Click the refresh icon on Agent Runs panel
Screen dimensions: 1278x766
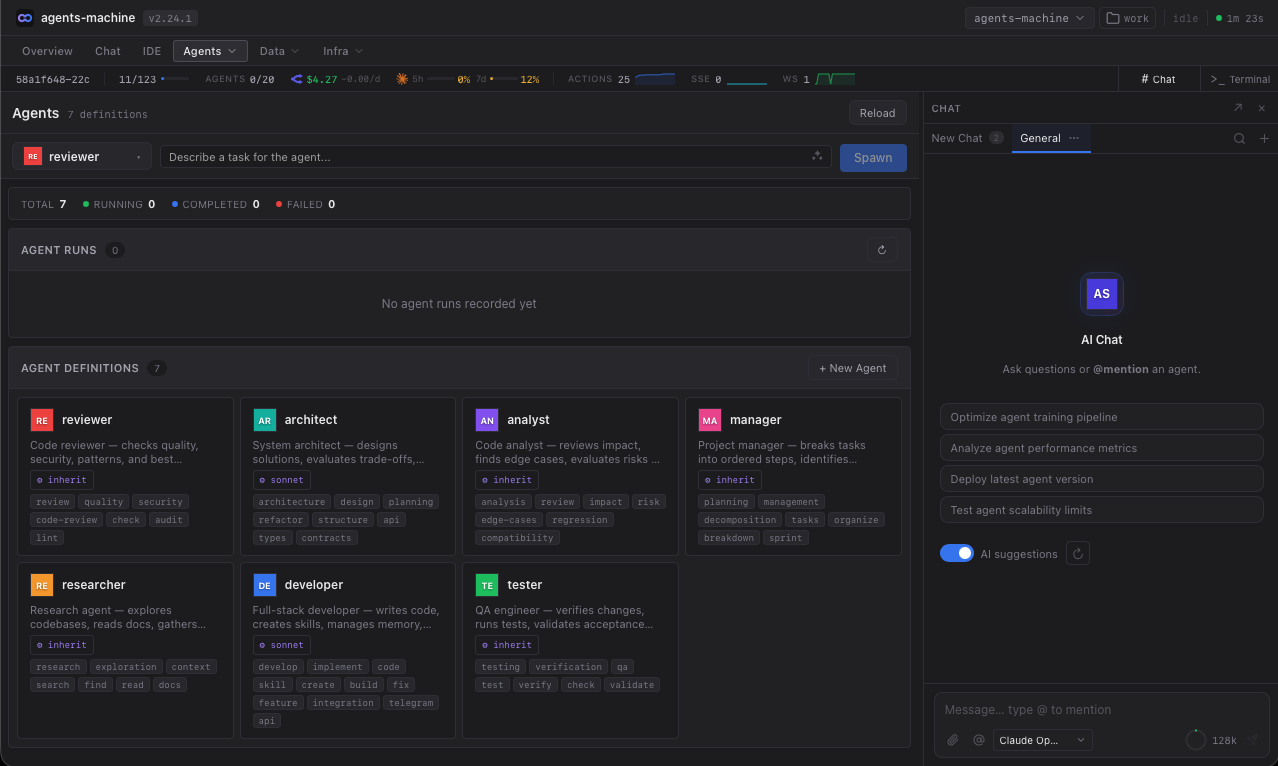tap(882, 249)
